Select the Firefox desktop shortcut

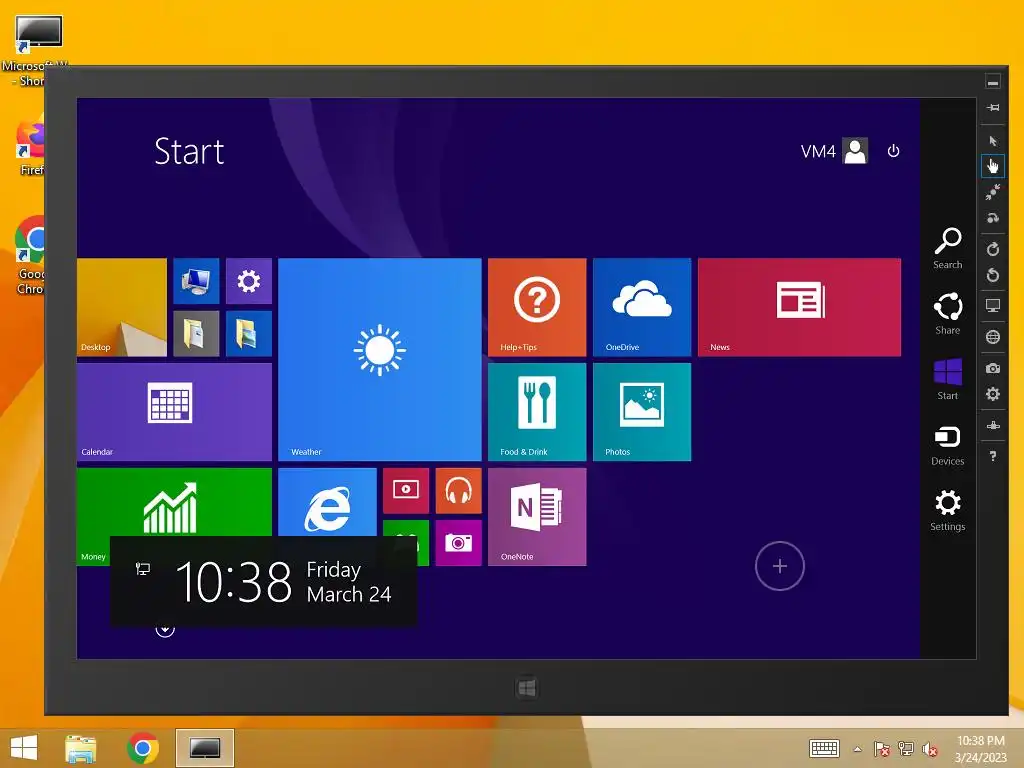pyautogui.click(x=29, y=147)
